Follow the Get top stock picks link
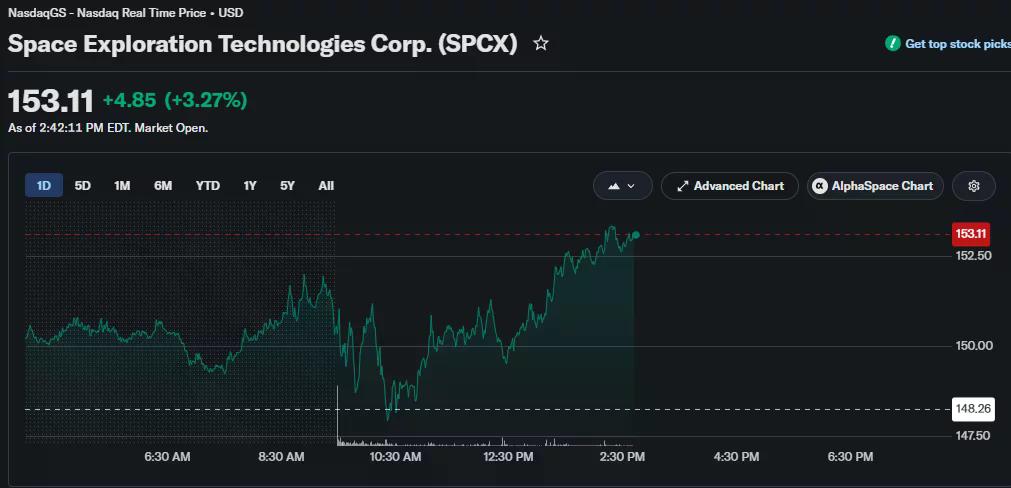The width and height of the screenshot is (1011, 488). (957, 44)
